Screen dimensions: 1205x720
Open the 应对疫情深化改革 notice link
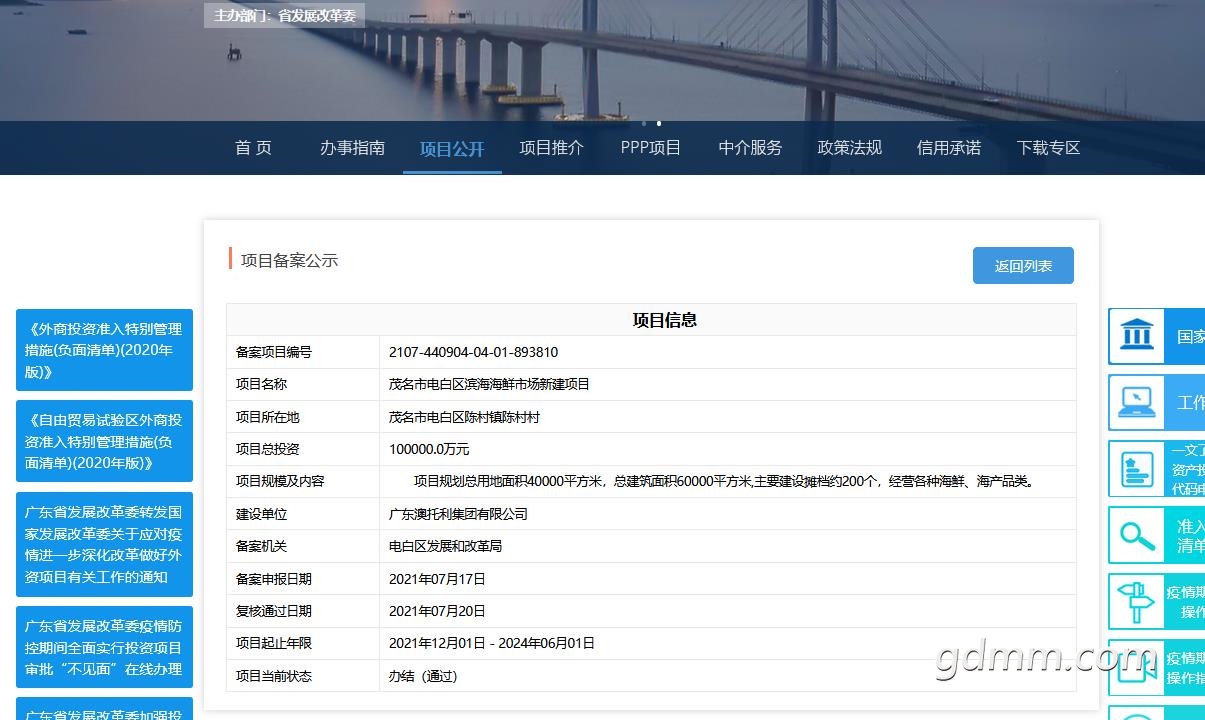tap(104, 544)
